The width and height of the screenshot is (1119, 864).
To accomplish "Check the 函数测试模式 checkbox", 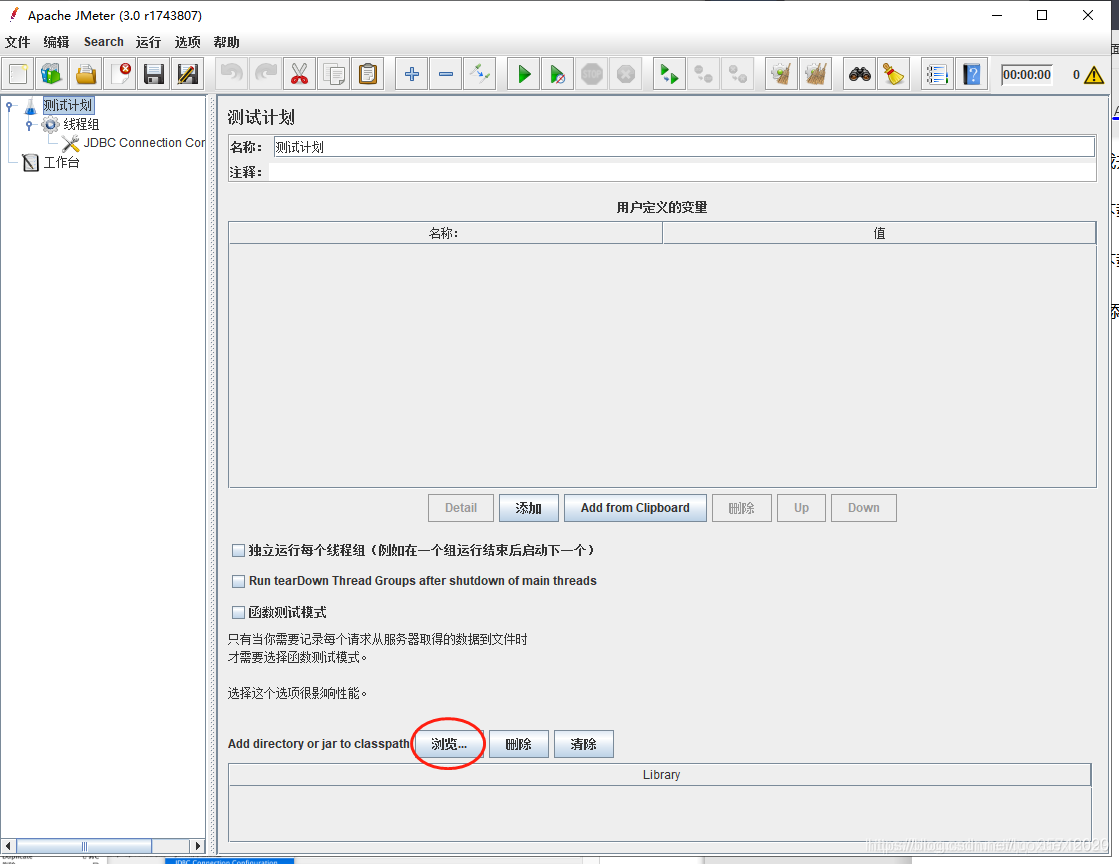I will (x=238, y=612).
